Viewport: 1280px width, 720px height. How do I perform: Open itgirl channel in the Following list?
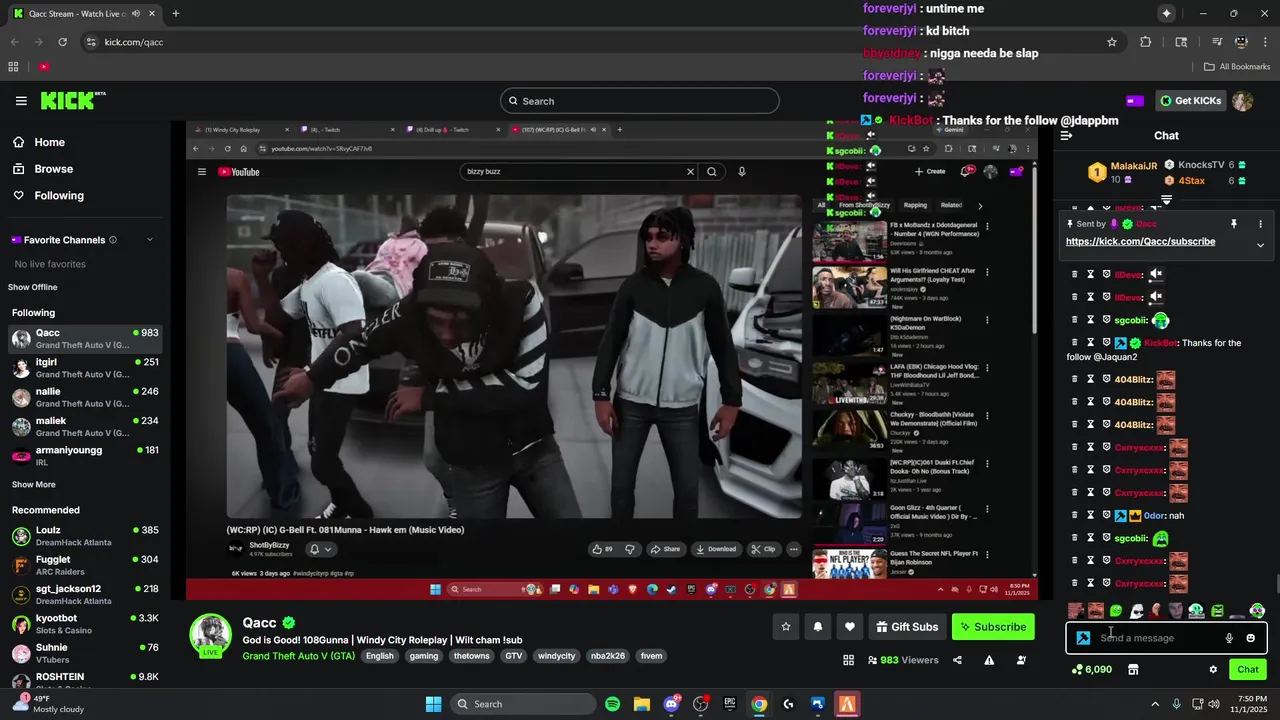click(85, 368)
